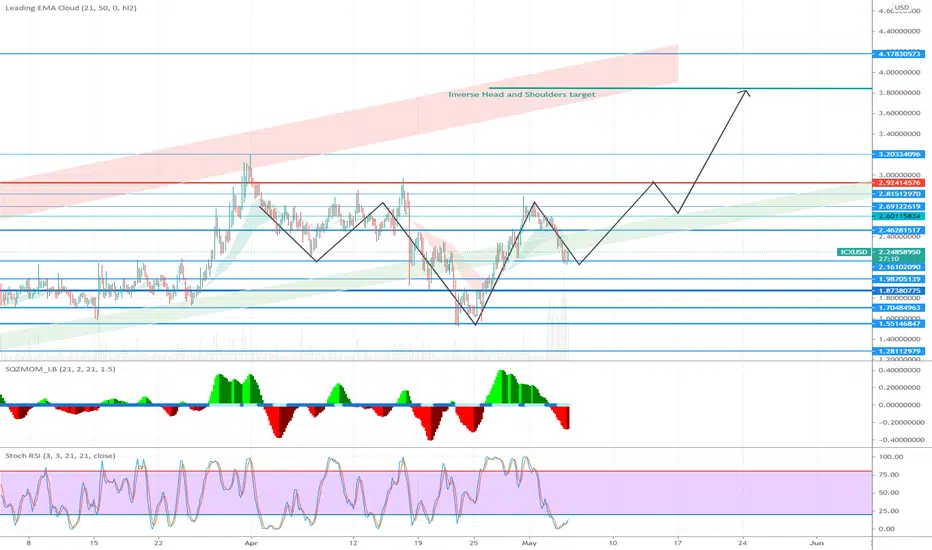Click date '15' on the time axis
The height and width of the screenshot is (550, 932).
(93, 542)
